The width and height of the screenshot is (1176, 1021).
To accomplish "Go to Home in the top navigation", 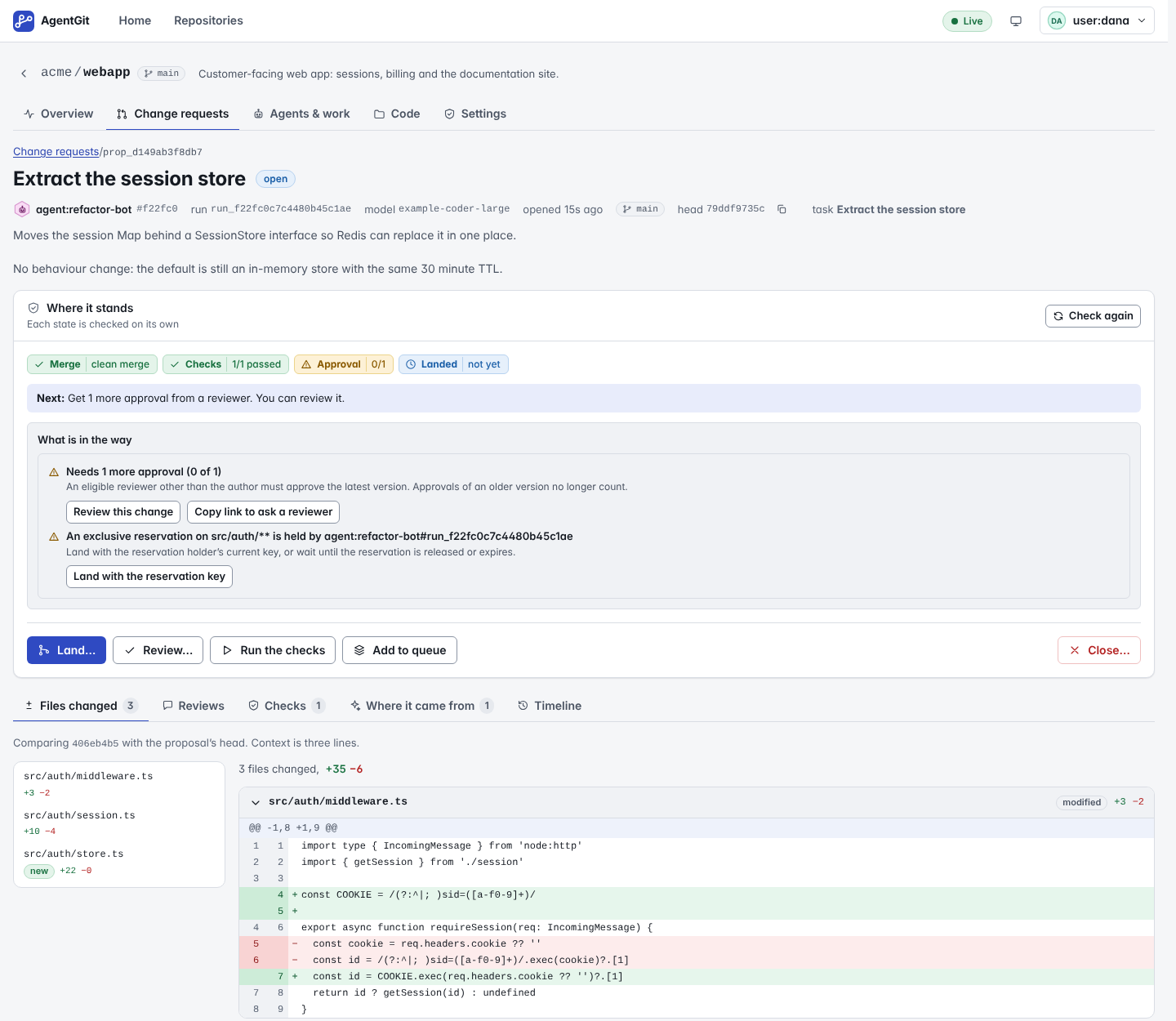I will coord(135,20).
